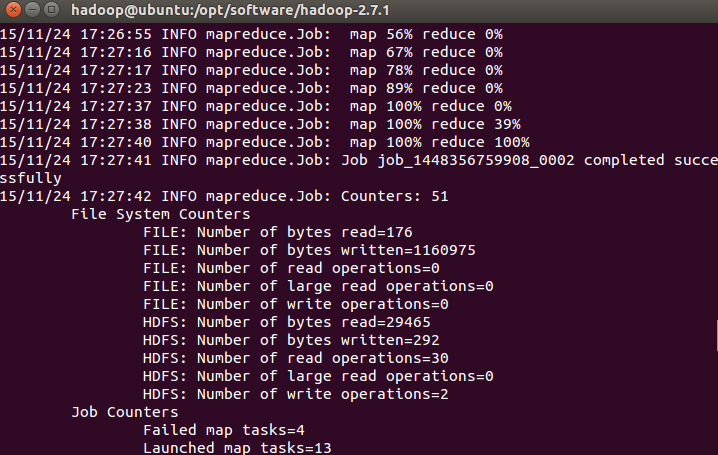Image resolution: width=718 pixels, height=455 pixels.
Task: Click the "map 100% reduce 39%" log line
Action: tap(435, 124)
